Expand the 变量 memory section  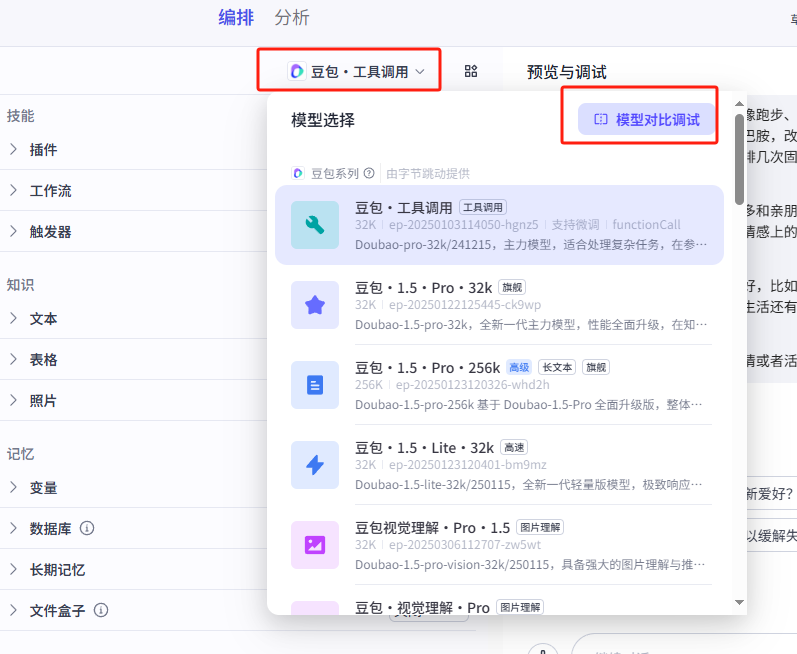click(14, 488)
